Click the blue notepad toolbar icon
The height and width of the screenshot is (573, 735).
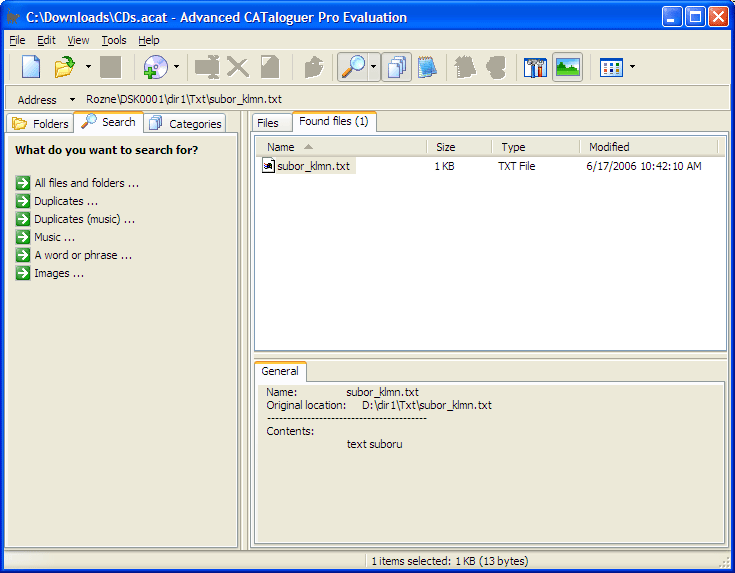click(x=427, y=67)
